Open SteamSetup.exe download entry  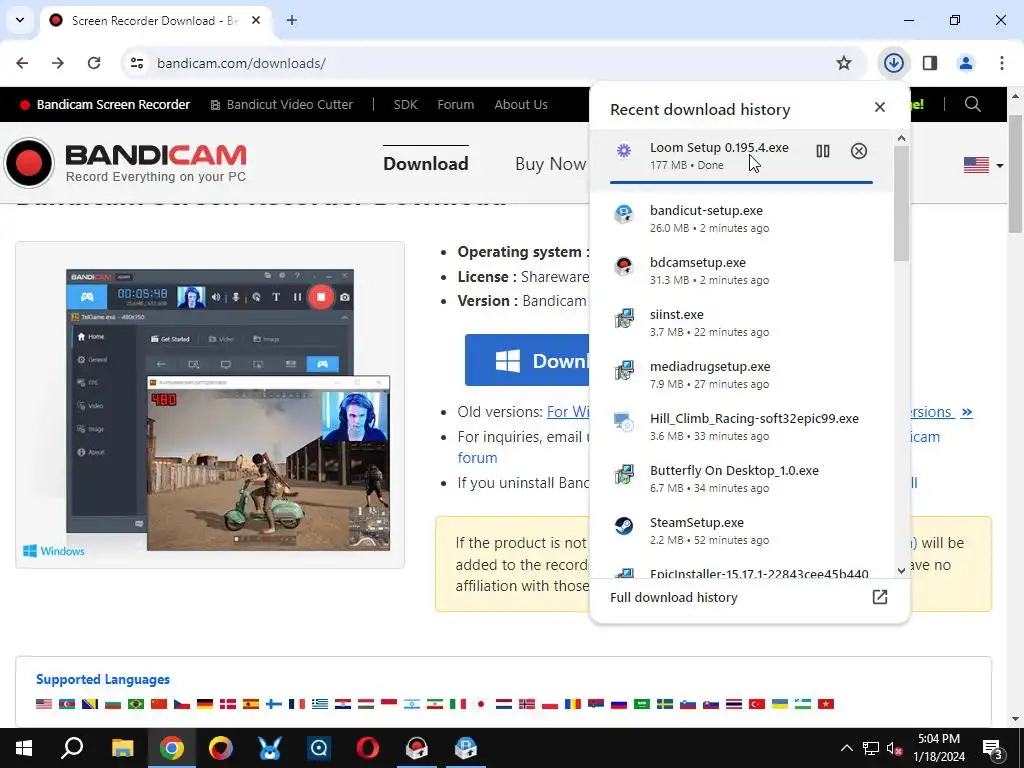click(741, 531)
